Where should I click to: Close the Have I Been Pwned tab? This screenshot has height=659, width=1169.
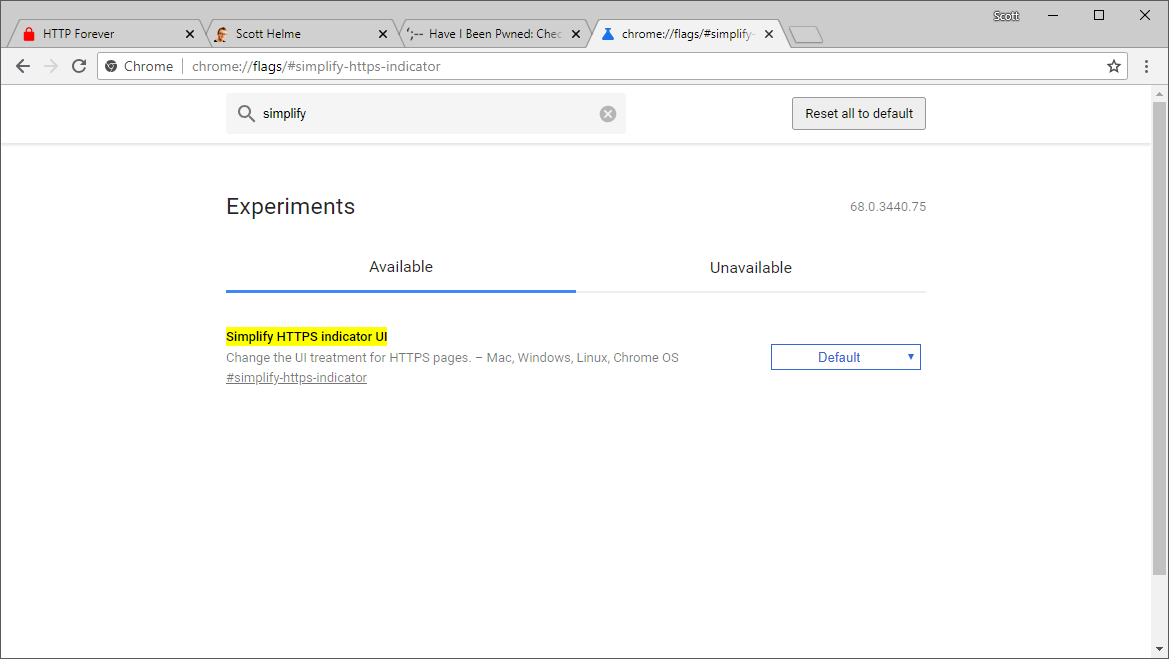click(x=576, y=34)
